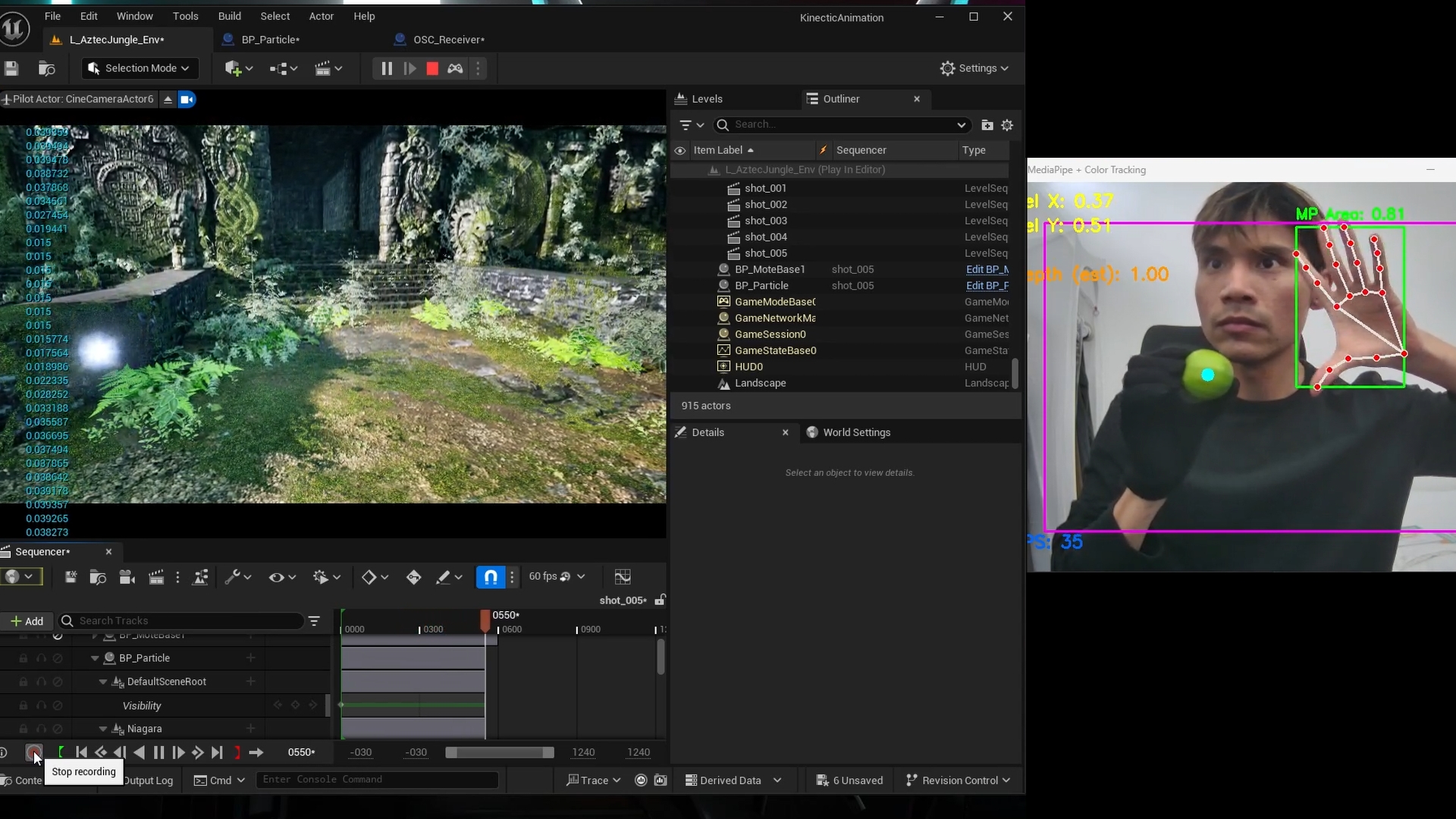Open the Build menu
The width and height of the screenshot is (1456, 819).
tap(230, 16)
